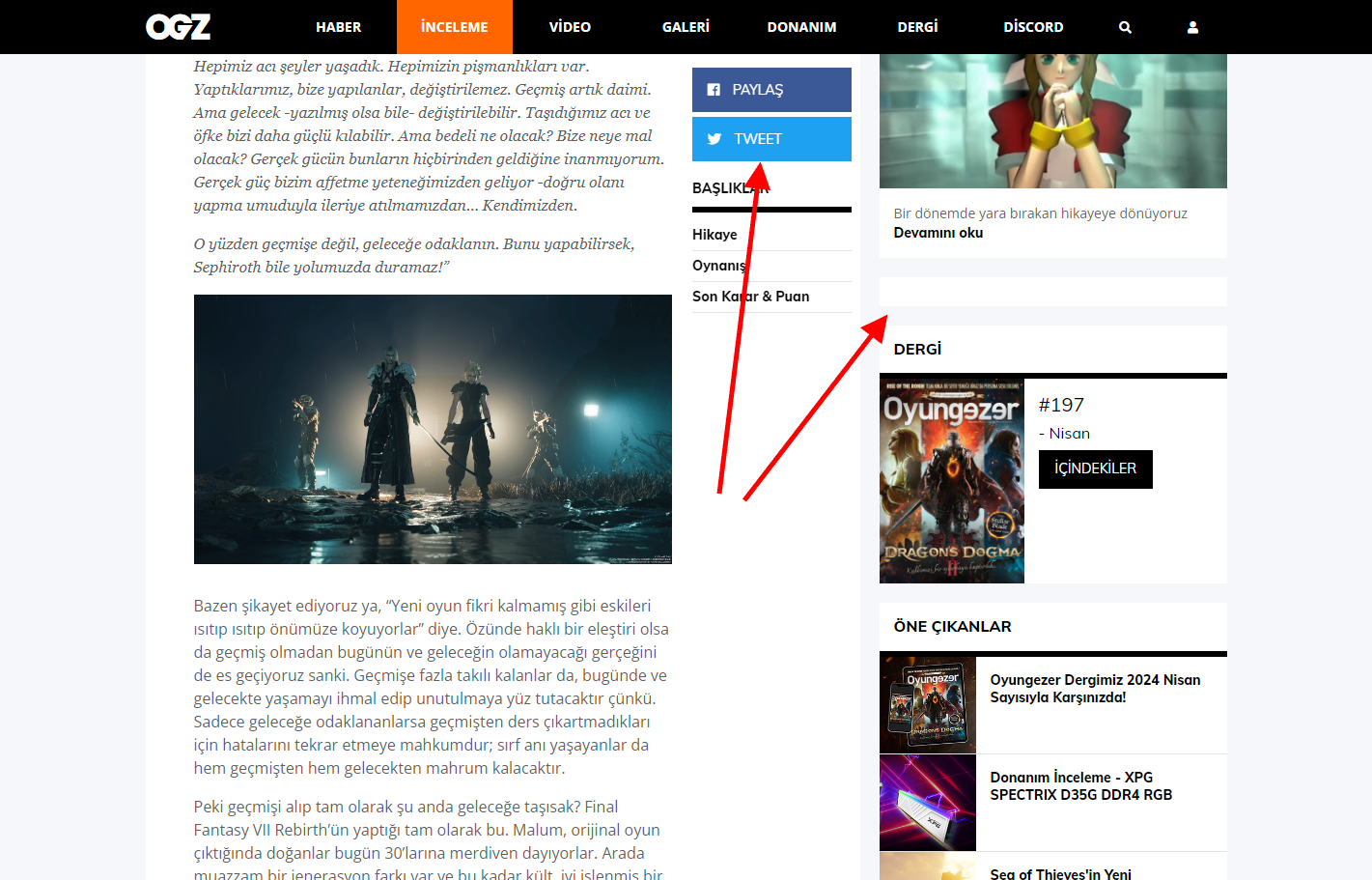The image size is (1372, 880).
Task: Open Donanım İnceleme XPG SPECTRIX article
Action: (1080, 786)
